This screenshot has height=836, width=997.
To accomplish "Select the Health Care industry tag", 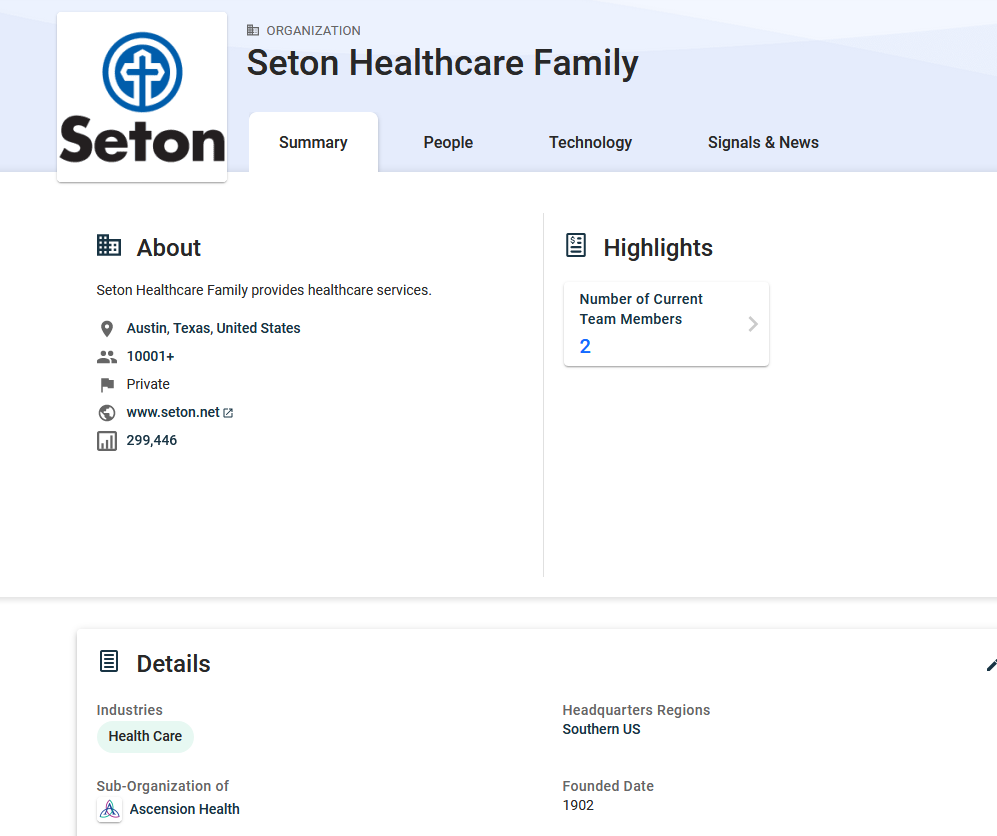I will (x=145, y=736).
